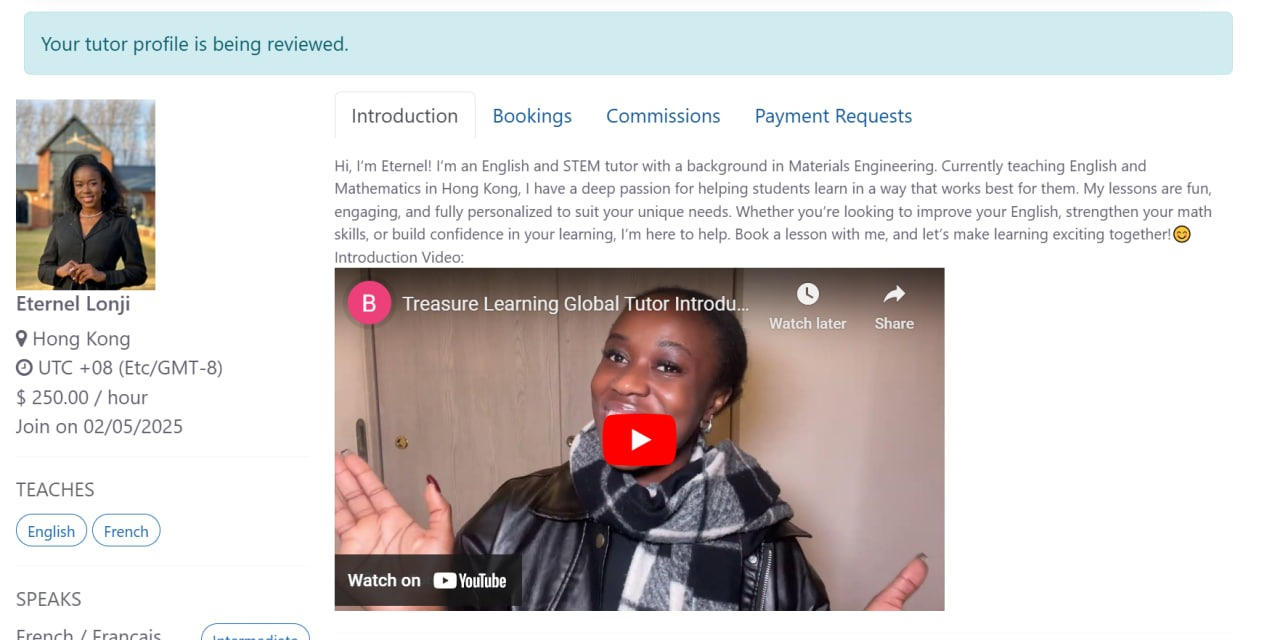Viewport: 1280px width, 640px height.
Task: Click the English language tag
Action: pyautogui.click(x=51, y=531)
